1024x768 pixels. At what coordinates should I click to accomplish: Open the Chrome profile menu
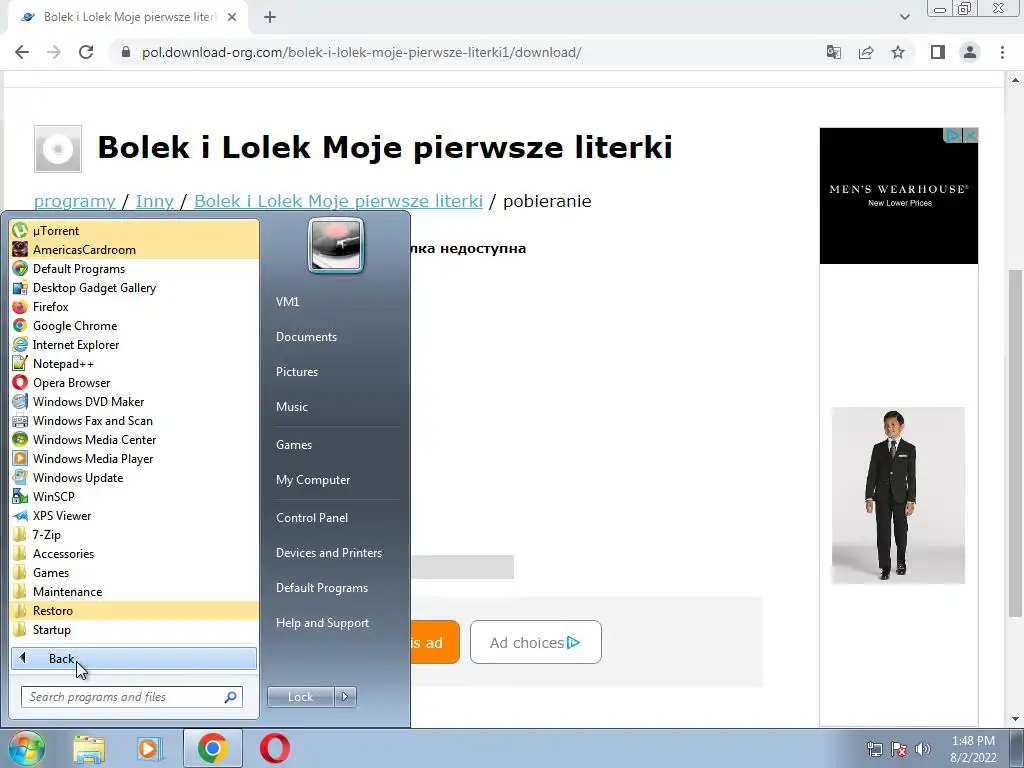(x=970, y=52)
